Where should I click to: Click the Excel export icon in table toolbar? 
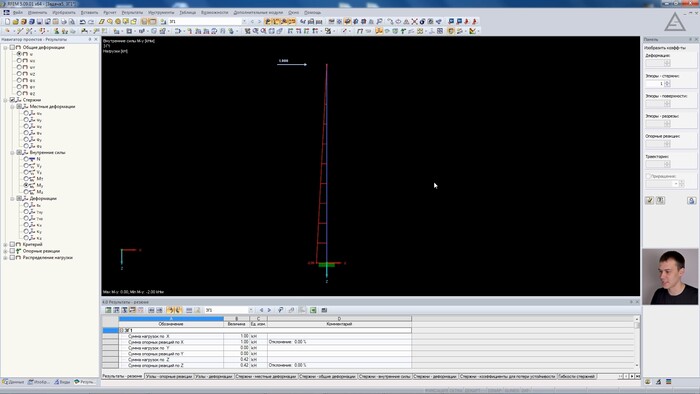[x=313, y=310]
